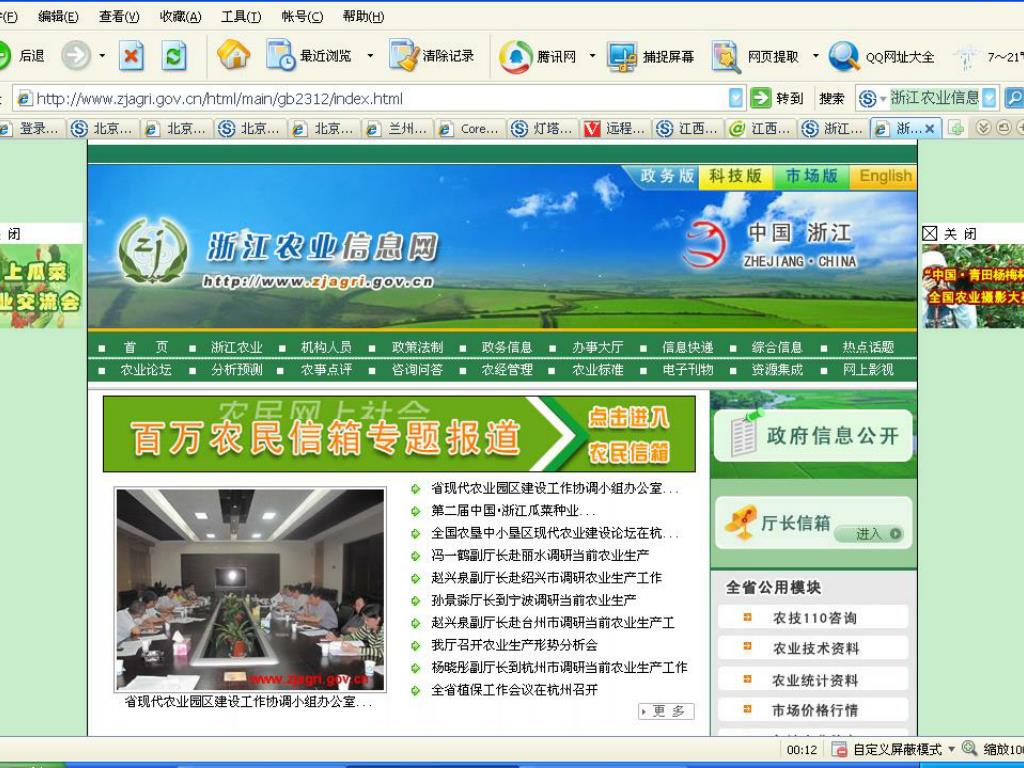The height and width of the screenshot is (768, 1024).
Task: Click the 更多 more news button
Action: (666, 711)
